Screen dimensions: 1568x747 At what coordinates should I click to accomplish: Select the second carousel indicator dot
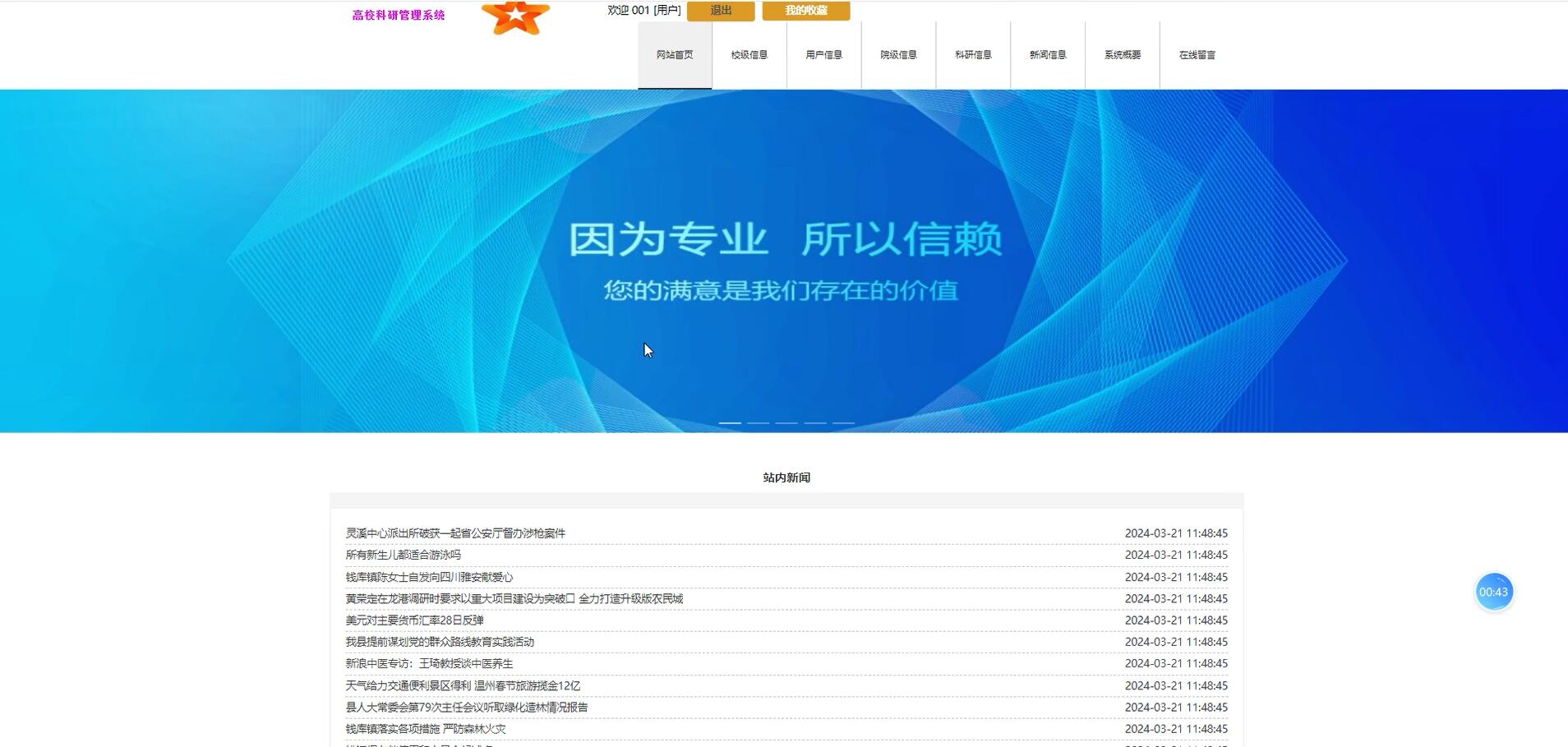(760, 422)
